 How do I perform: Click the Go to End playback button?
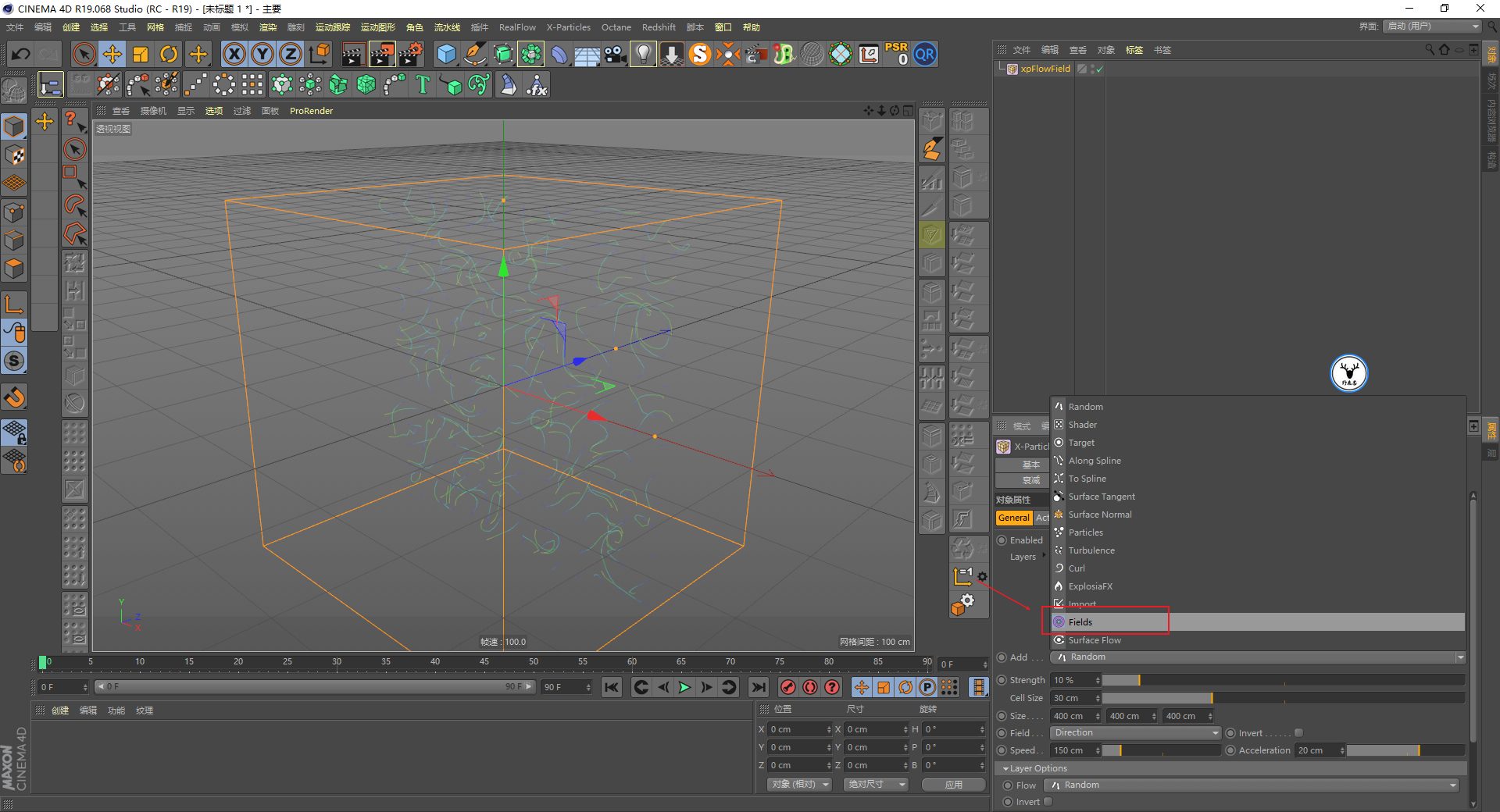click(758, 687)
